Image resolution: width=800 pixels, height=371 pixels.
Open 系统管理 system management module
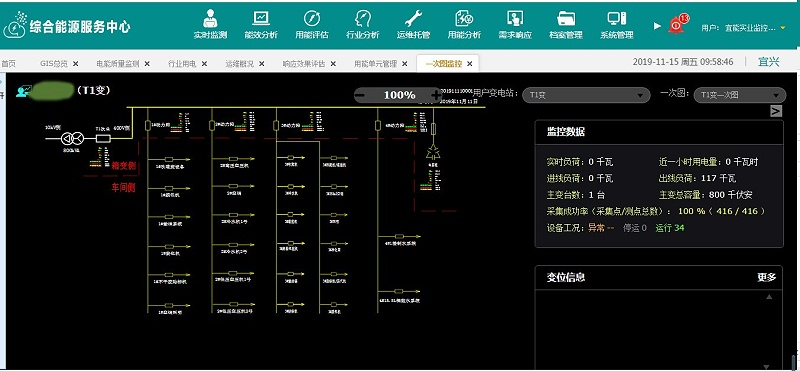(x=617, y=24)
